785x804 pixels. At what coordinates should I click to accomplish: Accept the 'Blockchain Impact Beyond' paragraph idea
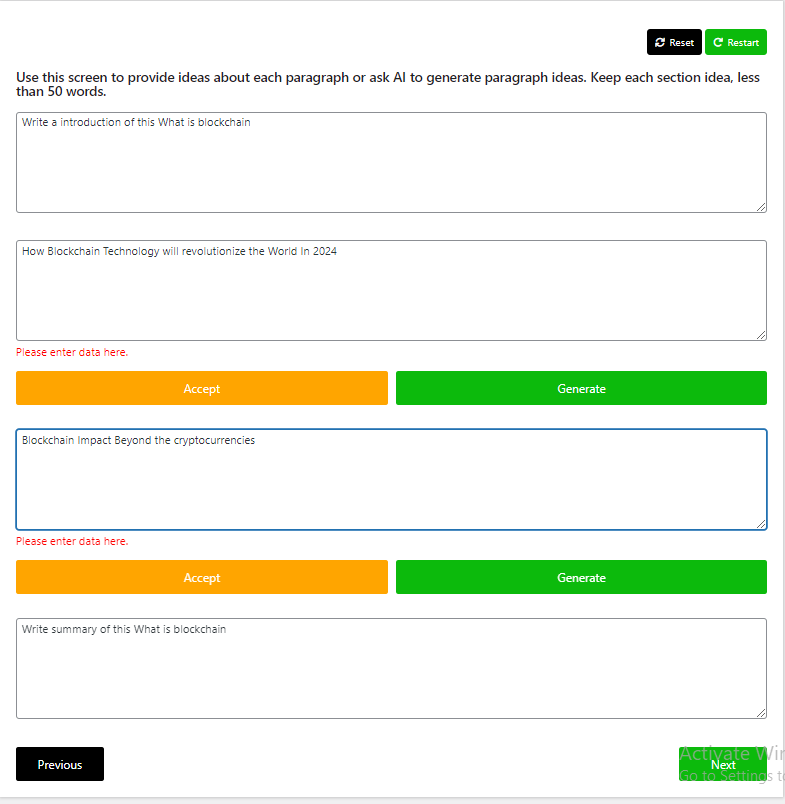pos(201,578)
